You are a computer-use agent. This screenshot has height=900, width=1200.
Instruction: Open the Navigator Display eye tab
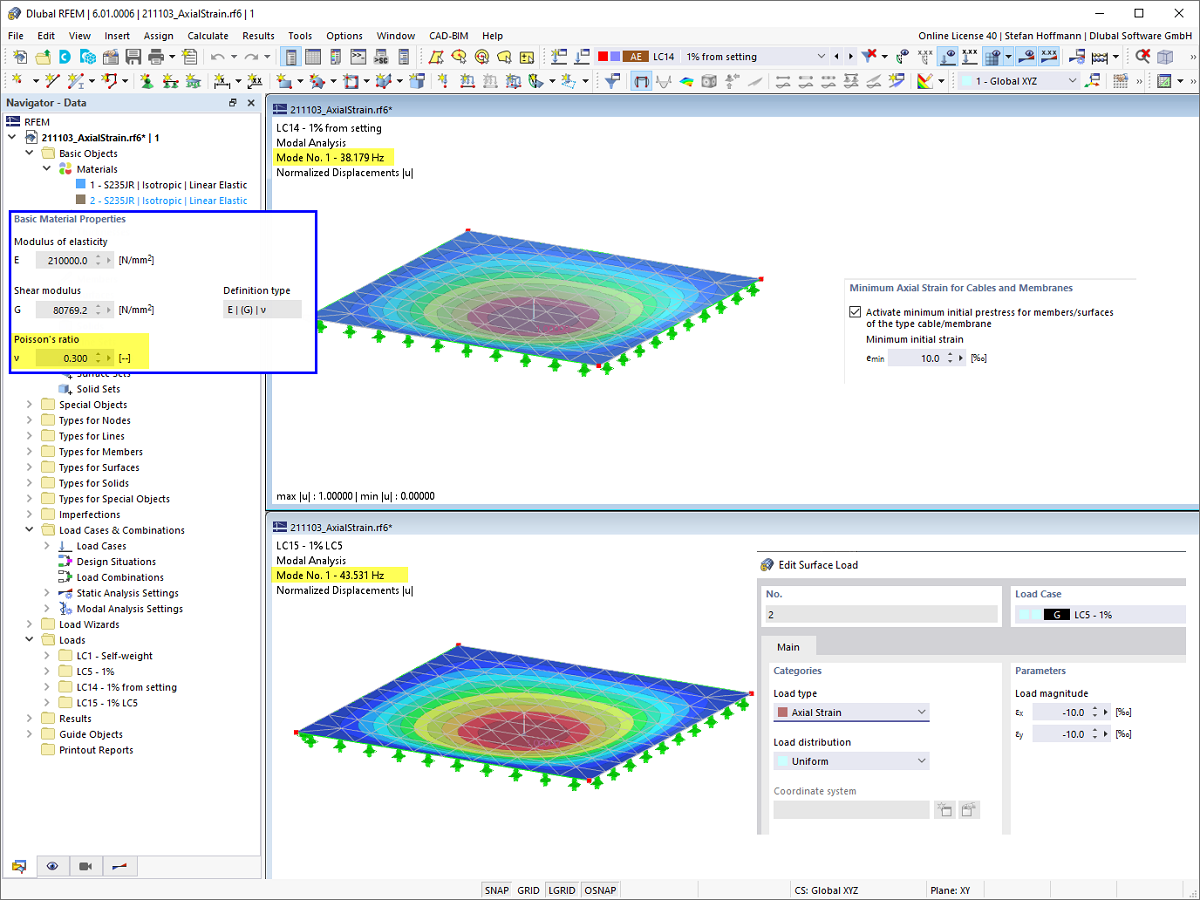pos(52,866)
